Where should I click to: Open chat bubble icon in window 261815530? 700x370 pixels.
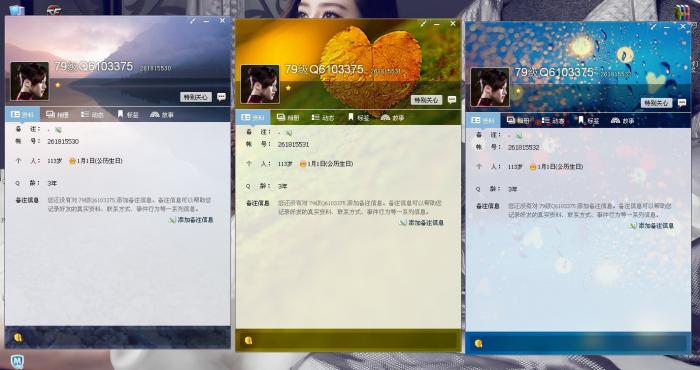click(221, 97)
